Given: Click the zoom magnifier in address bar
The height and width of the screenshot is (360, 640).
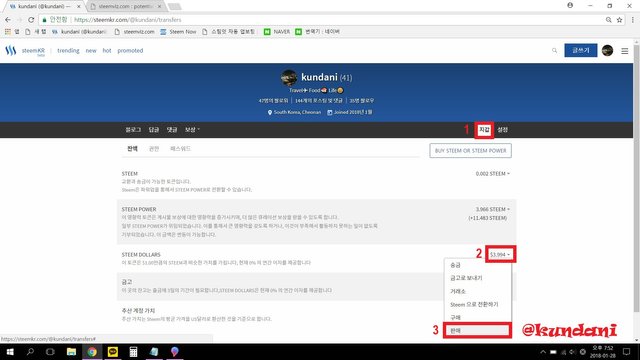Looking at the screenshot, I should [609, 20].
